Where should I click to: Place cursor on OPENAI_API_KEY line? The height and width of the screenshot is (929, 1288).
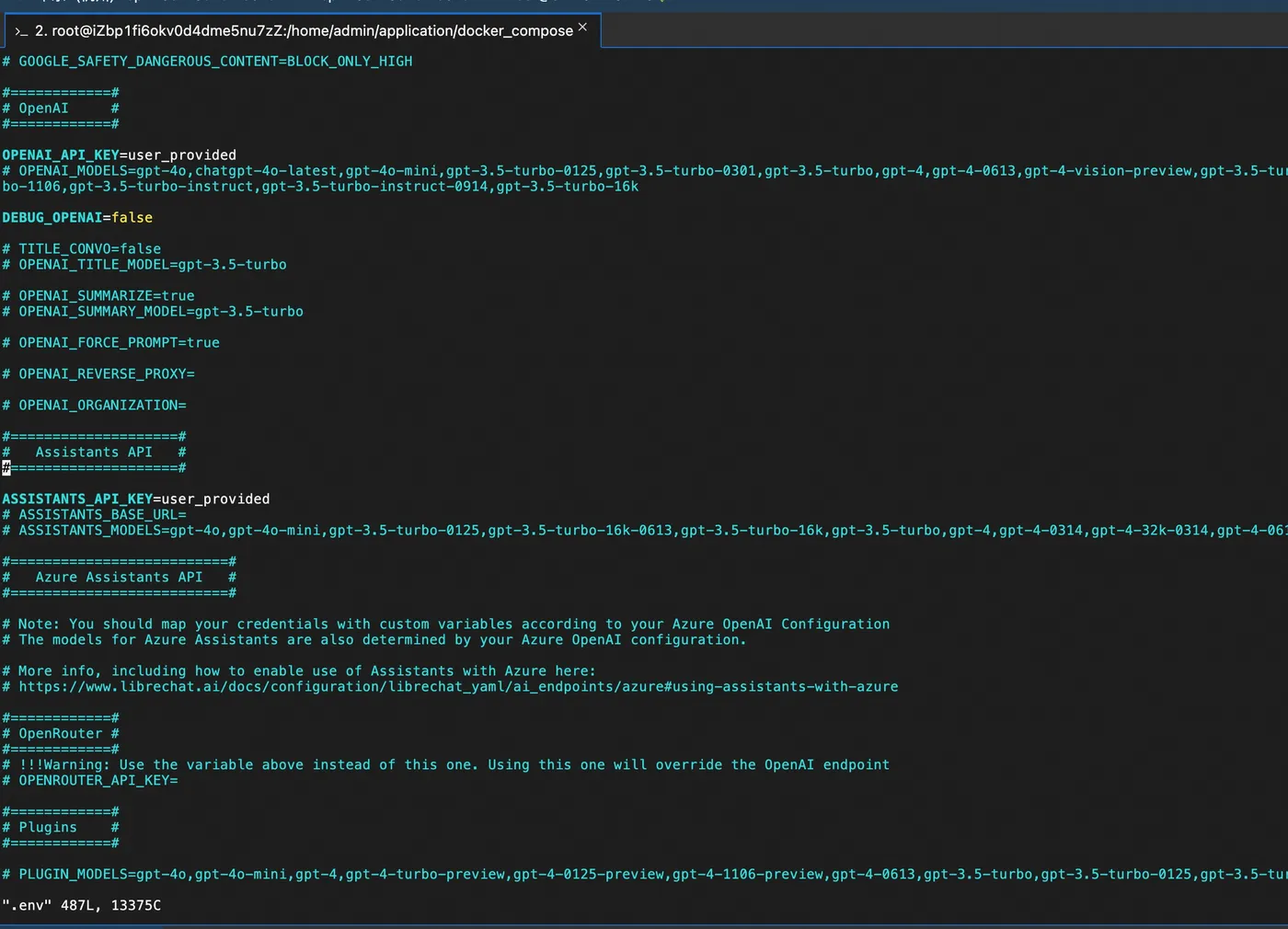[x=120, y=155]
